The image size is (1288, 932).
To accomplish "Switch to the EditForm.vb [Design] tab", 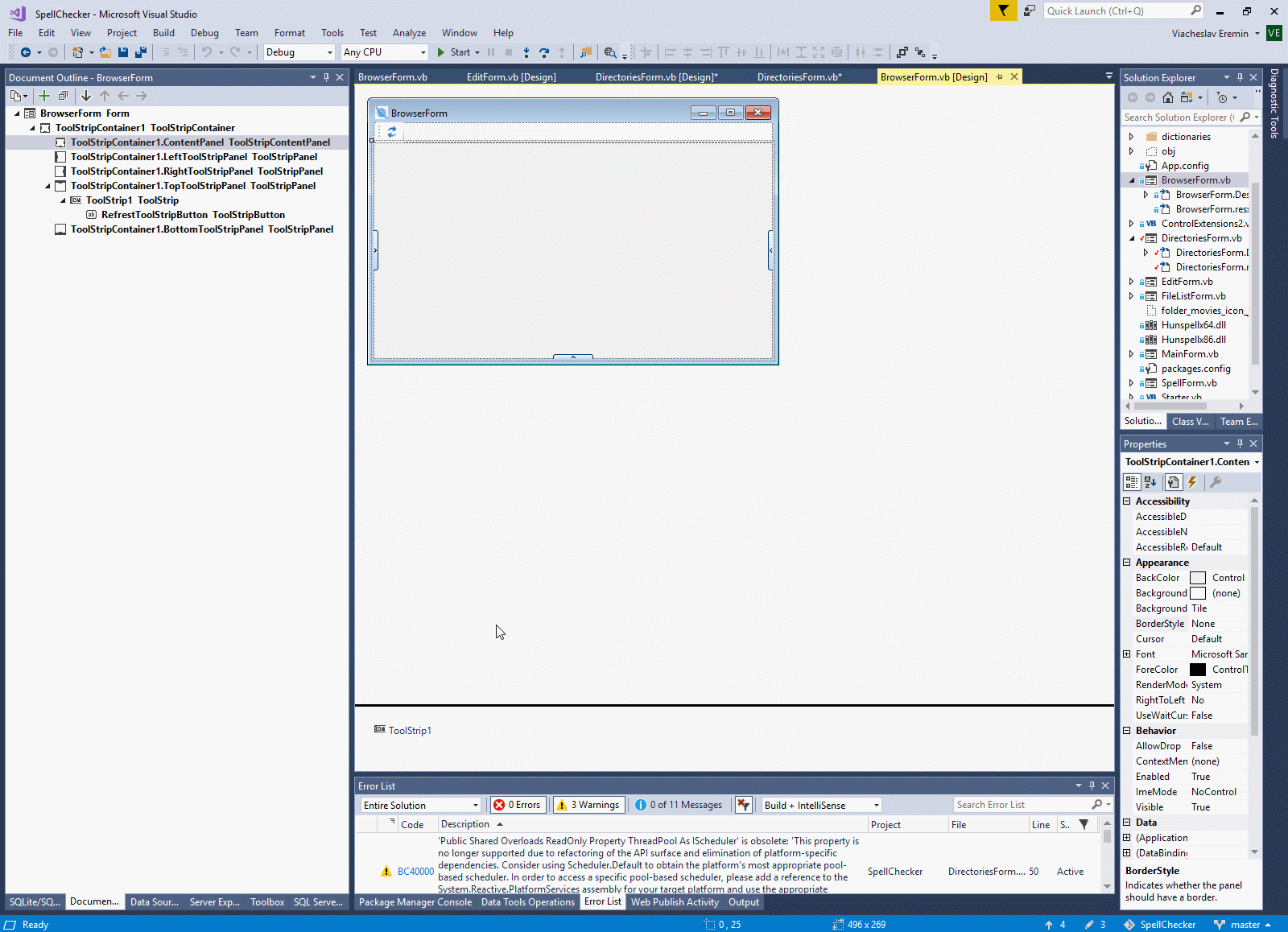I will pos(511,77).
